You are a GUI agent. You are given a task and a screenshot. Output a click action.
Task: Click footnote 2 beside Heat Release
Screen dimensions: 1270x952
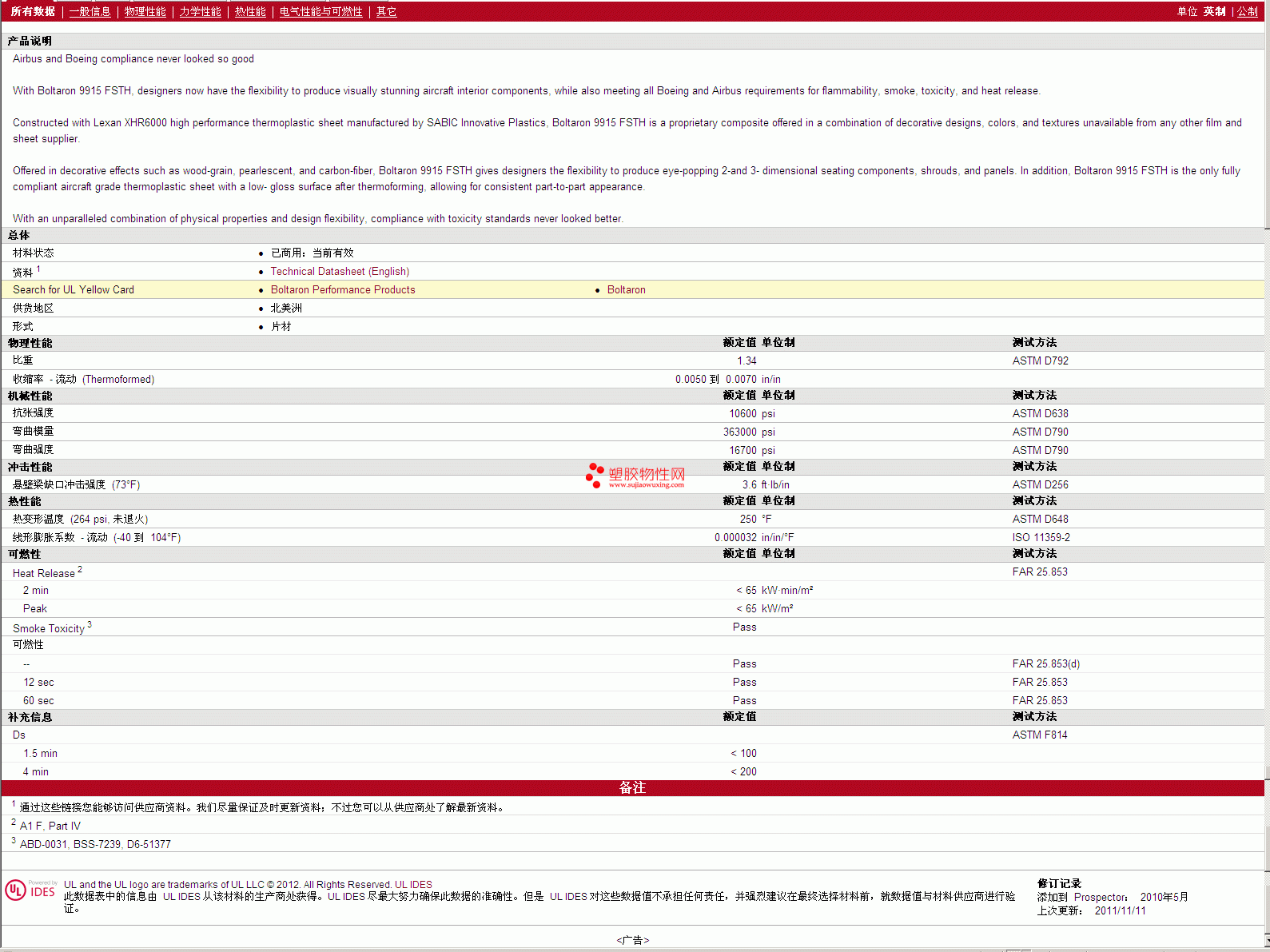(80, 569)
